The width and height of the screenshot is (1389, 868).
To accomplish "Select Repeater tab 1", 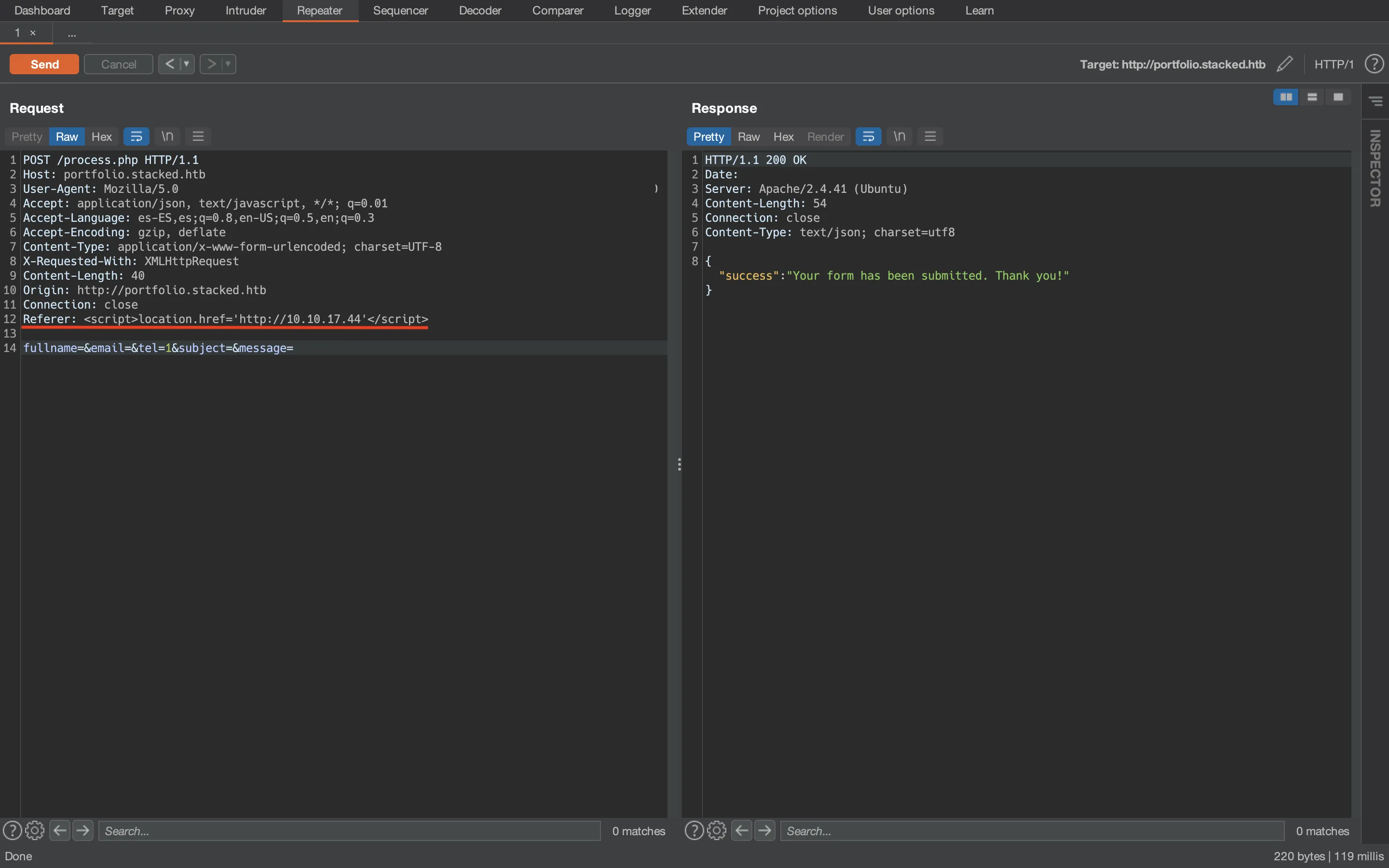I will (17, 33).
